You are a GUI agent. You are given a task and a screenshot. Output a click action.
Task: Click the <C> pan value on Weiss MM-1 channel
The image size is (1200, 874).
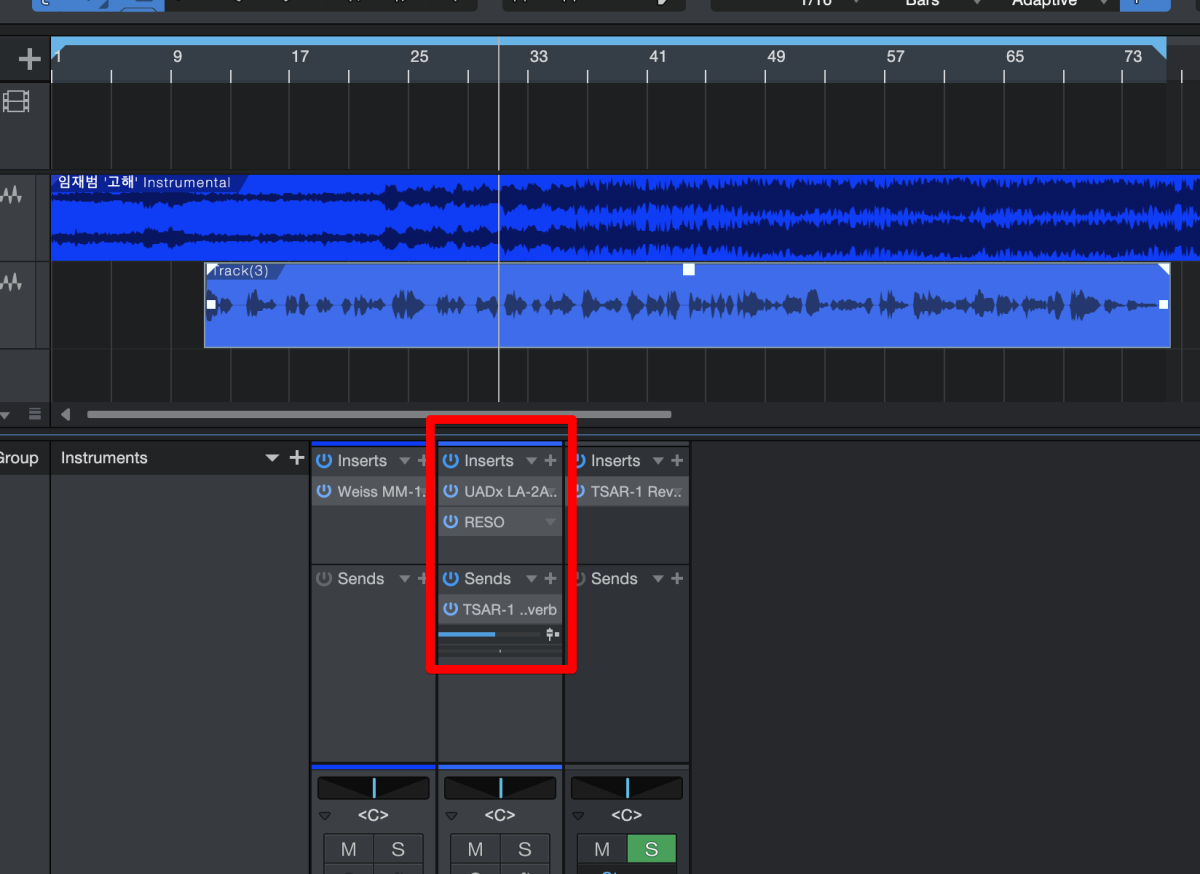point(373,815)
